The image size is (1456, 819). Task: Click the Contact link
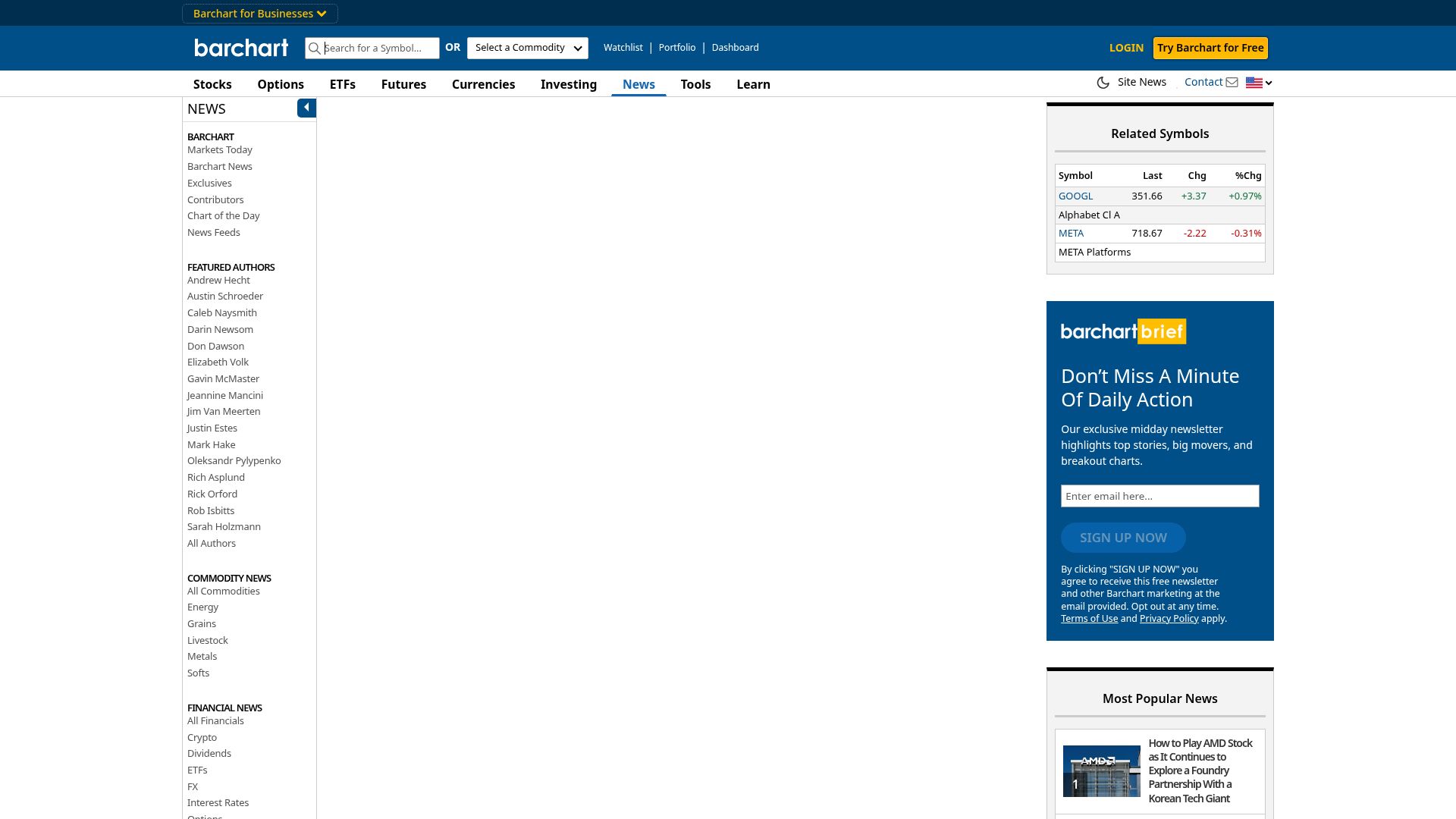pos(1203,82)
